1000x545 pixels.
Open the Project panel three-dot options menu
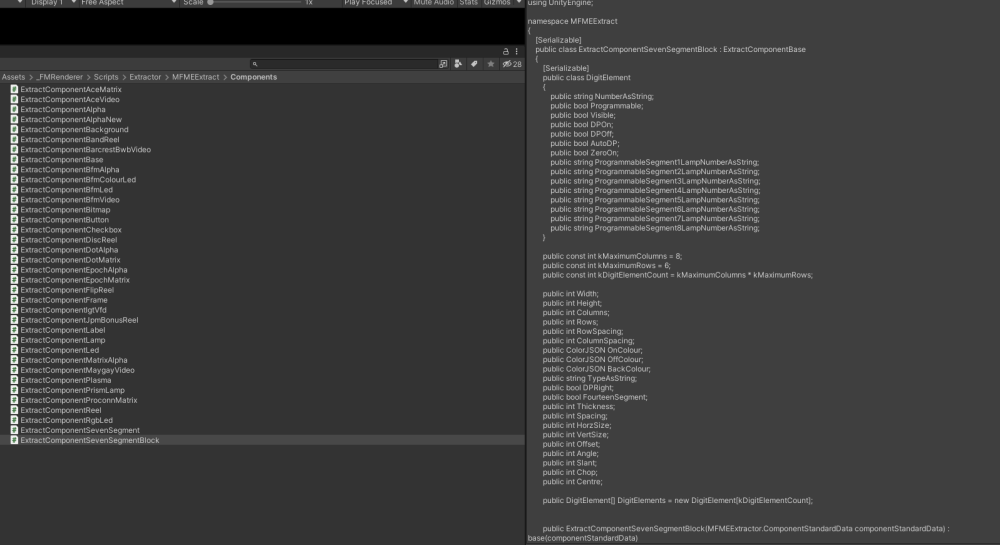pos(517,52)
